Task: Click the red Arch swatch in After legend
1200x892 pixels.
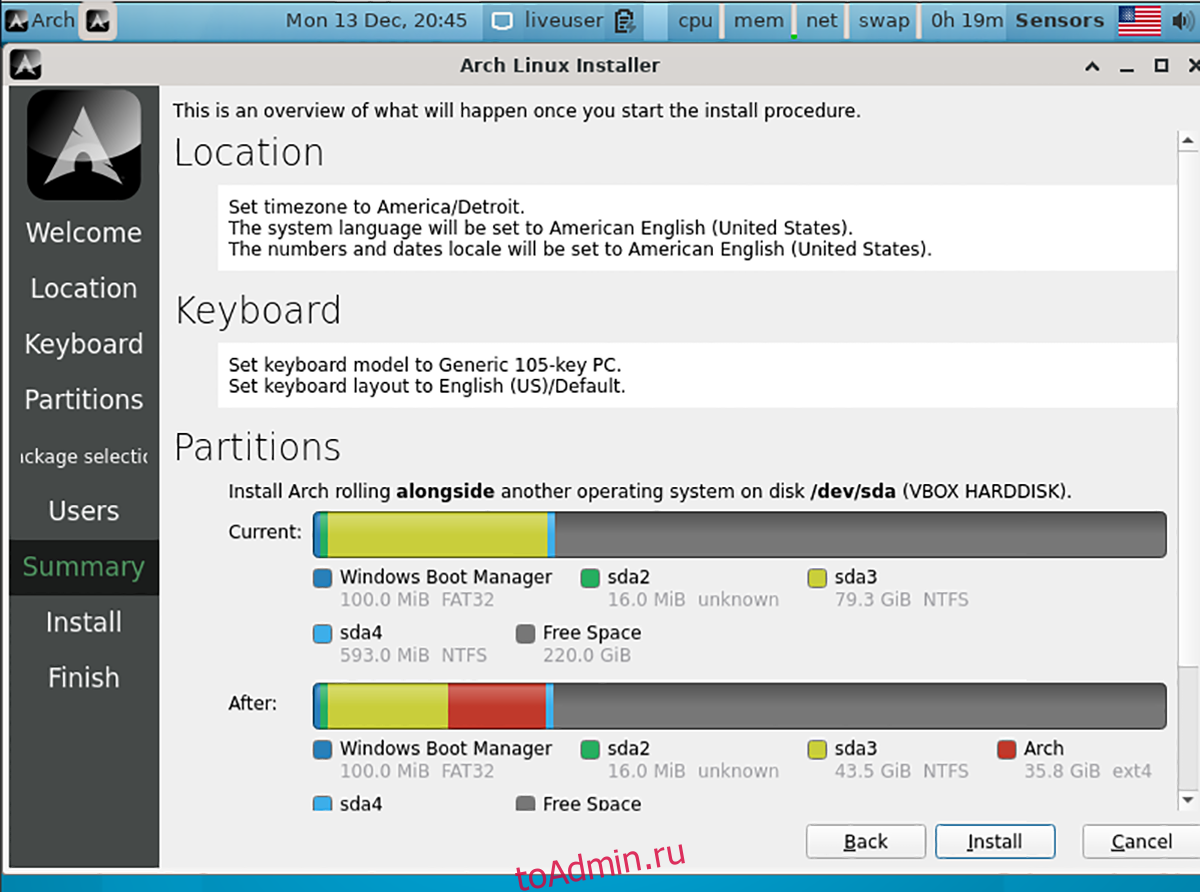Action: pyautogui.click(x=1006, y=749)
